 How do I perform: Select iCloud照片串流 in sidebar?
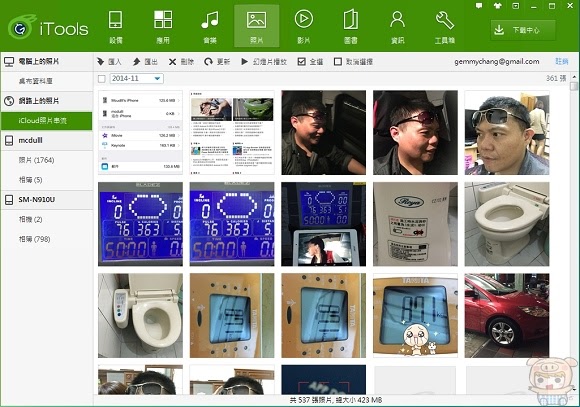pyautogui.click(x=47, y=121)
